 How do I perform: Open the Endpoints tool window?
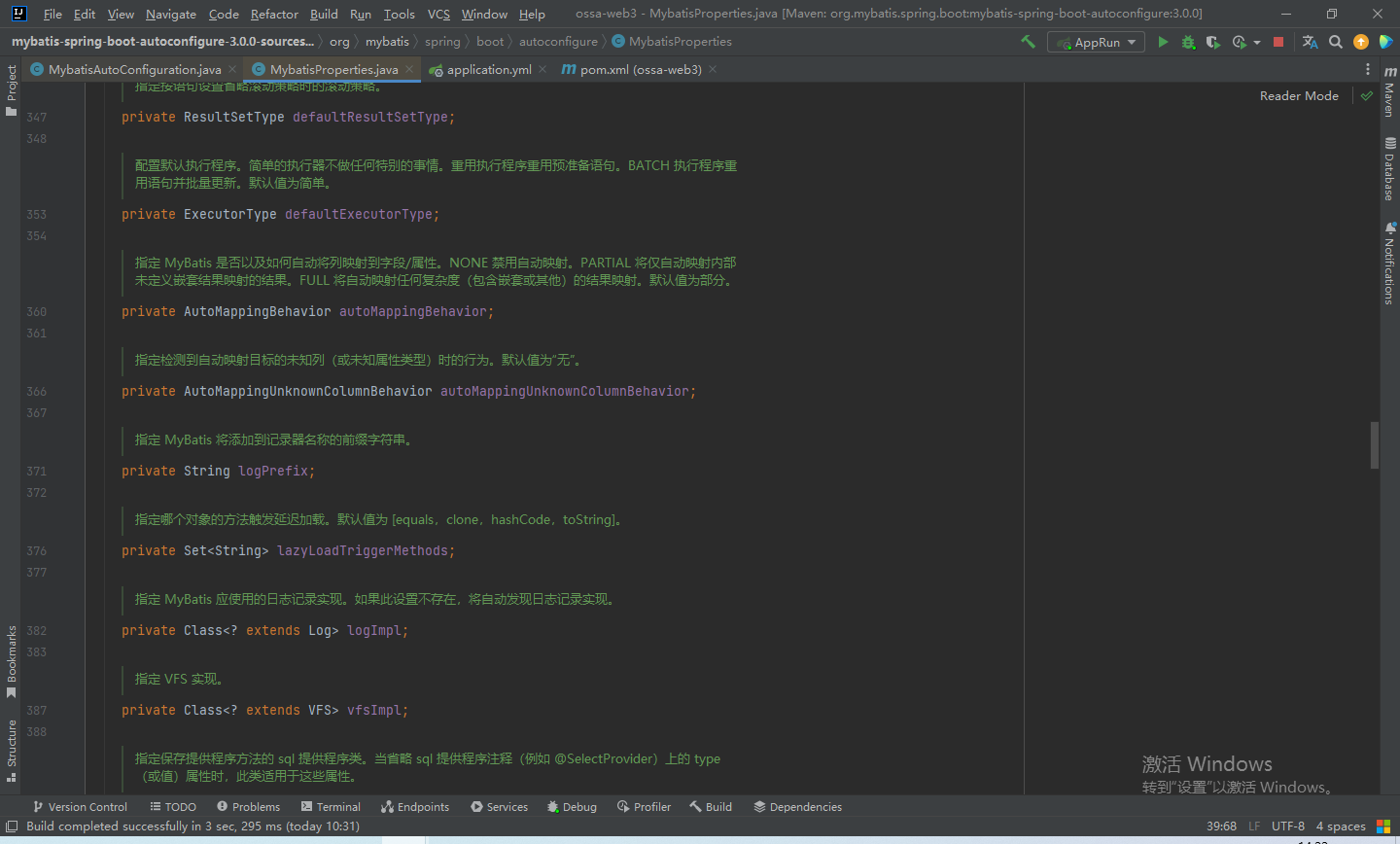[415, 807]
